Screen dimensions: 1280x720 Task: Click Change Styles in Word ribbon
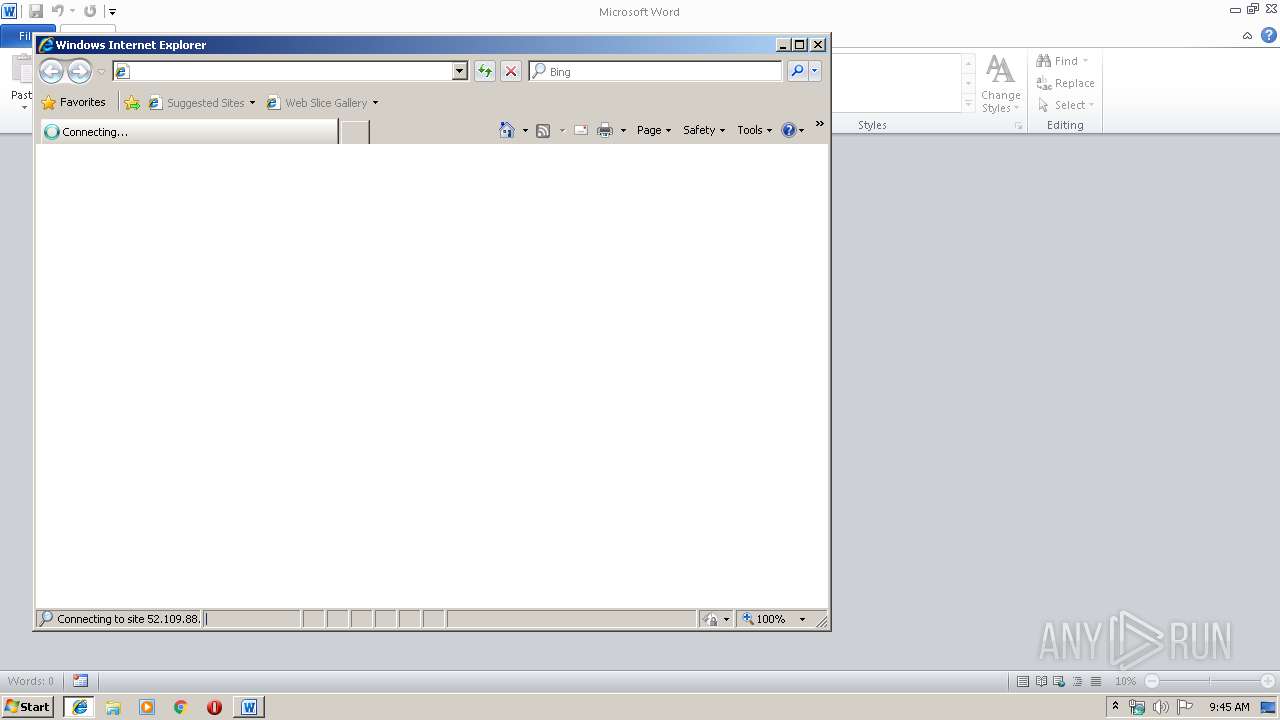click(1000, 84)
